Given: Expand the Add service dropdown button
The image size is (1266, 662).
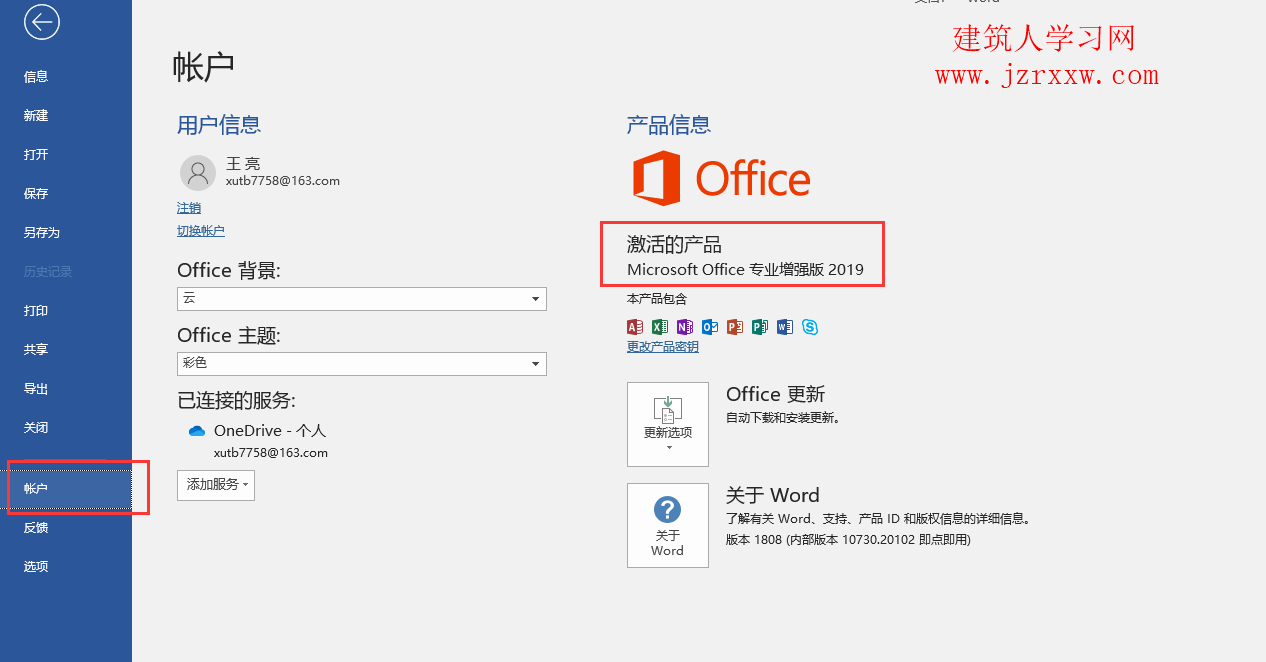Looking at the screenshot, I should pos(216,484).
